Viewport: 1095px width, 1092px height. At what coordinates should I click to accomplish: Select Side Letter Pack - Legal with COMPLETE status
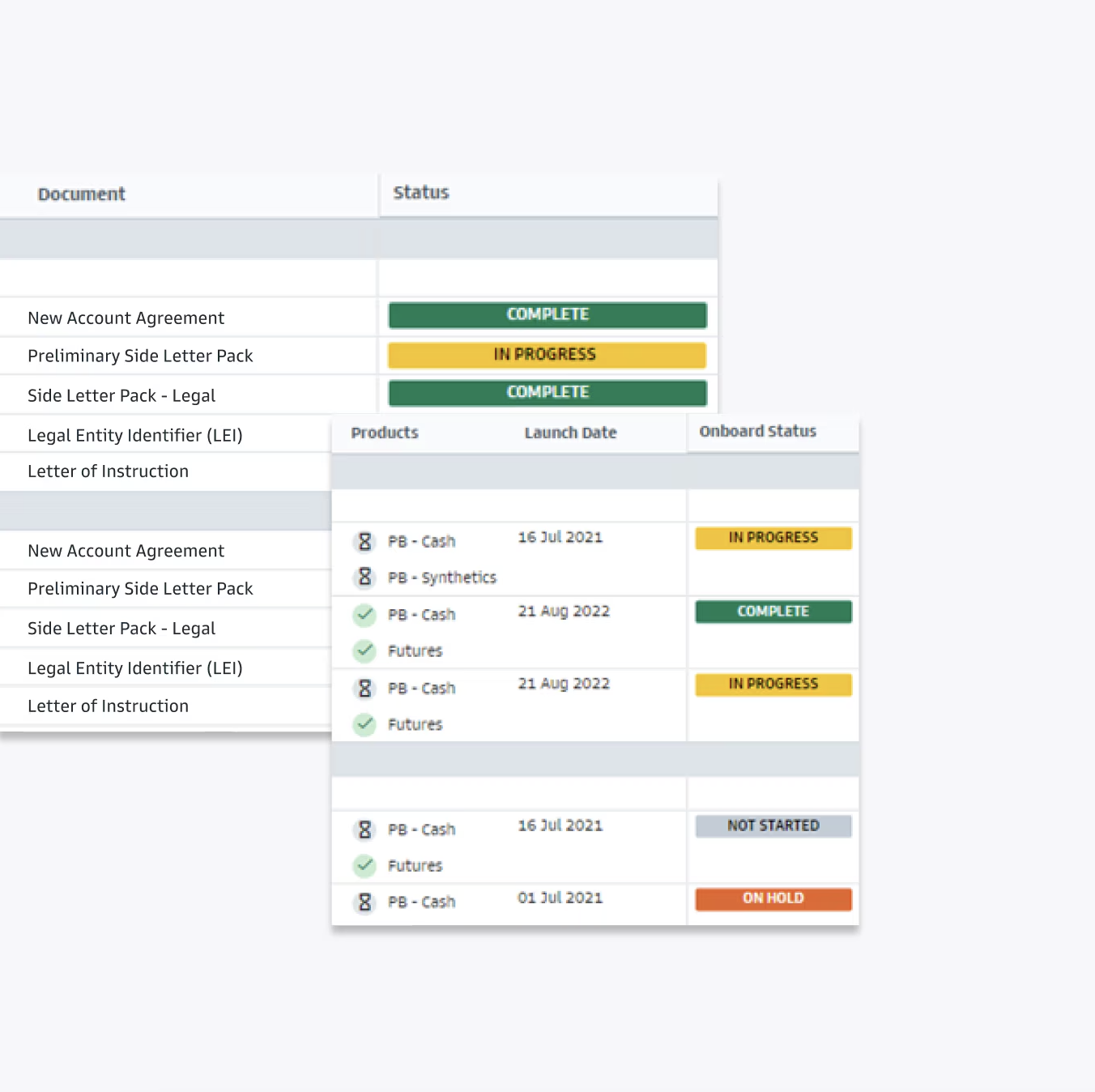tap(121, 396)
